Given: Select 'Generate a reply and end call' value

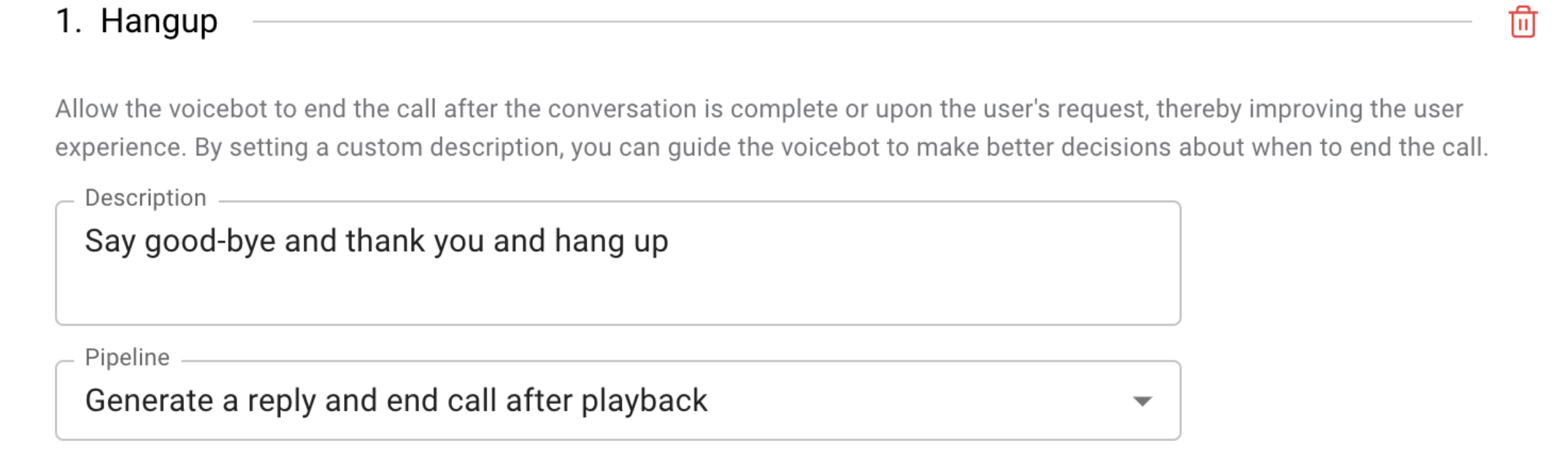Looking at the screenshot, I should point(396,401).
